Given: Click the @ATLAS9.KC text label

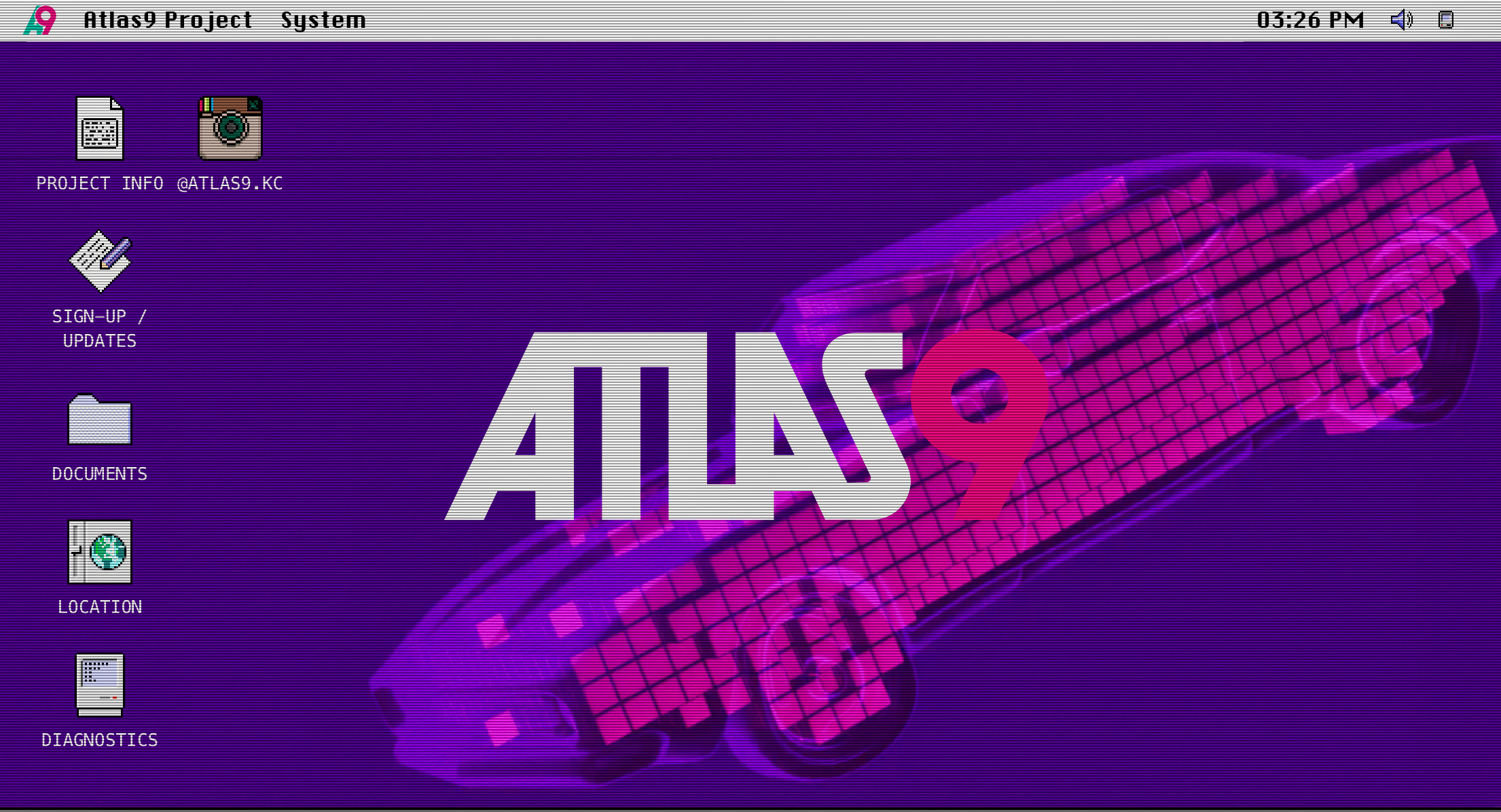Looking at the screenshot, I should click(x=230, y=183).
